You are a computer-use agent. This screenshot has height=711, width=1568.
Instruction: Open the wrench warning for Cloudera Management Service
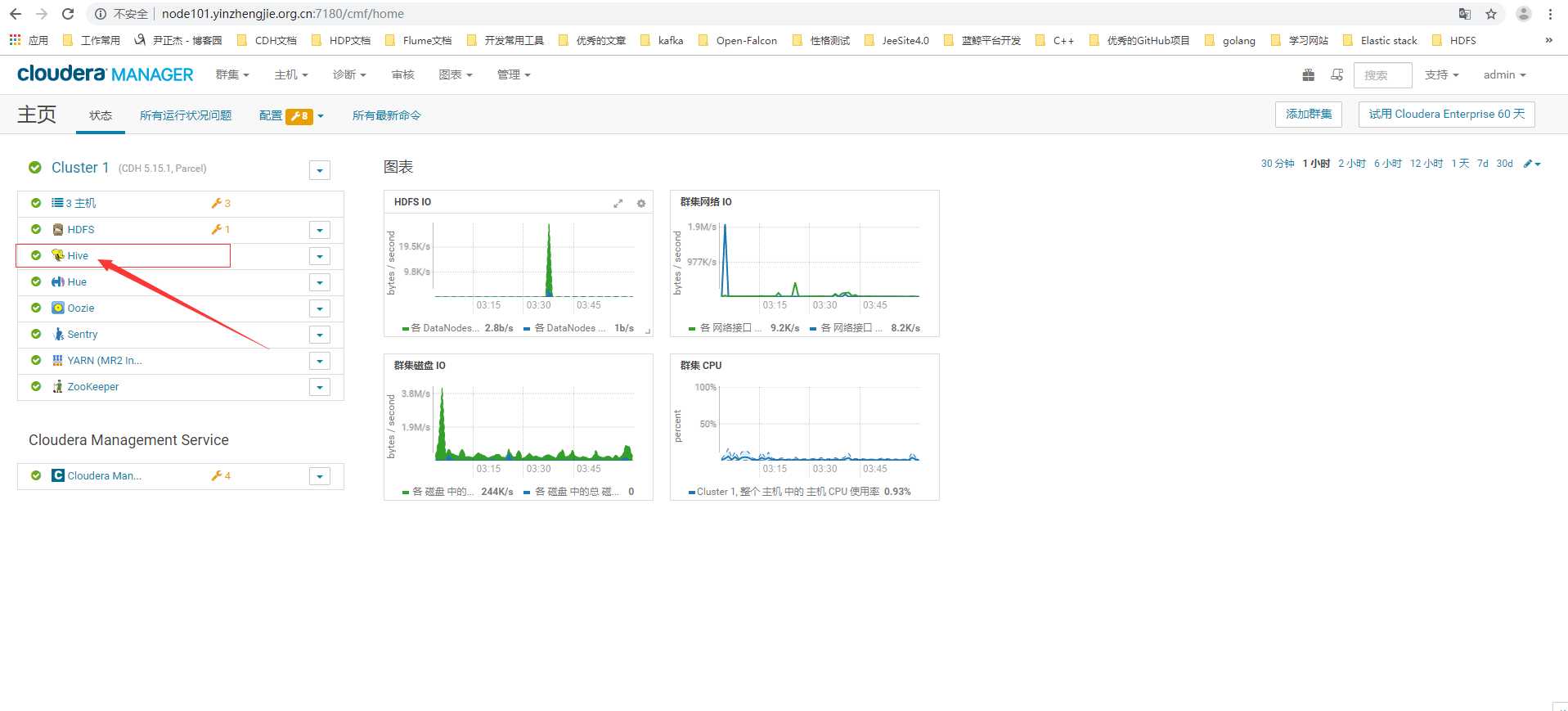pos(221,475)
